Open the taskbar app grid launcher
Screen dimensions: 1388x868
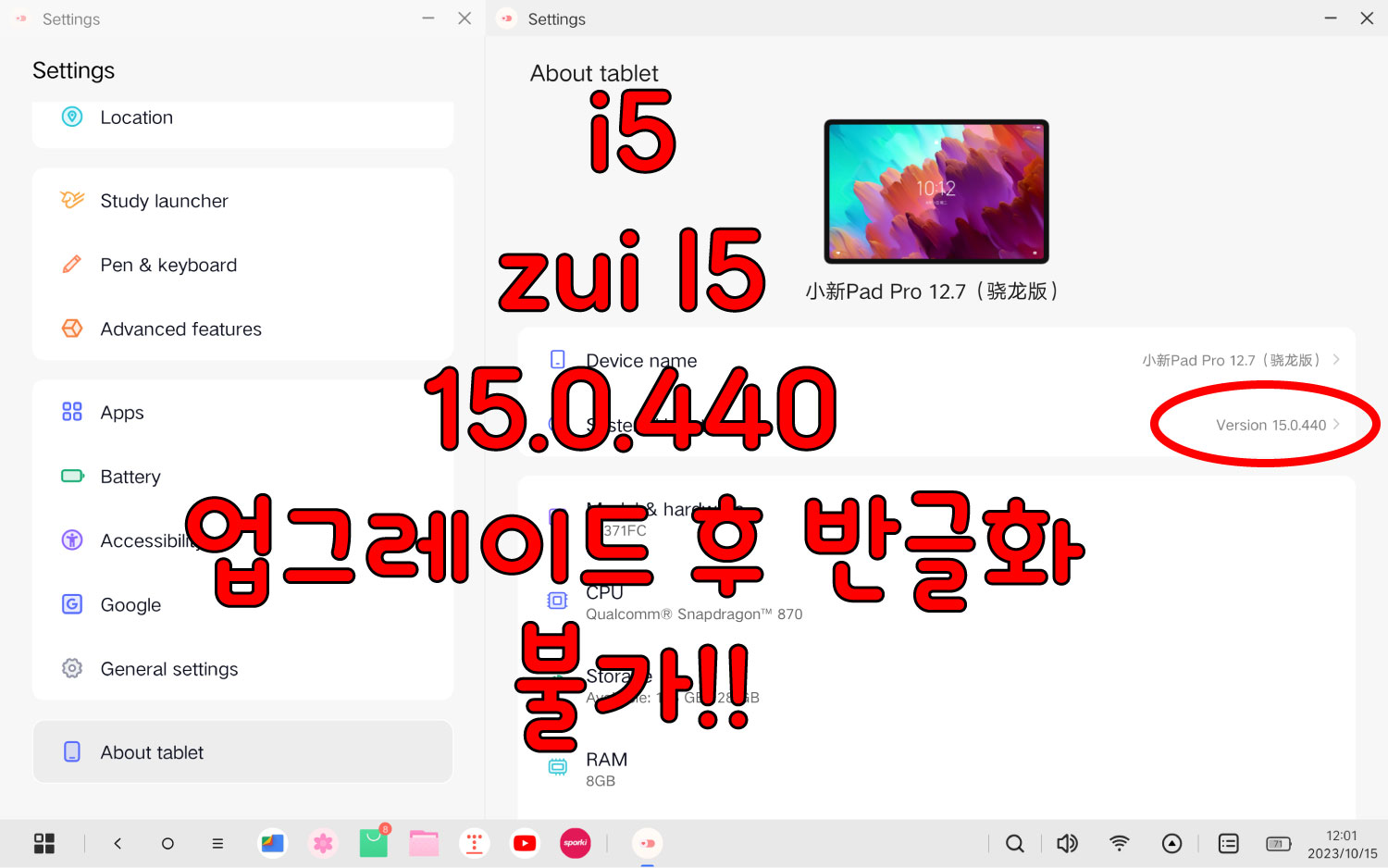coord(44,843)
